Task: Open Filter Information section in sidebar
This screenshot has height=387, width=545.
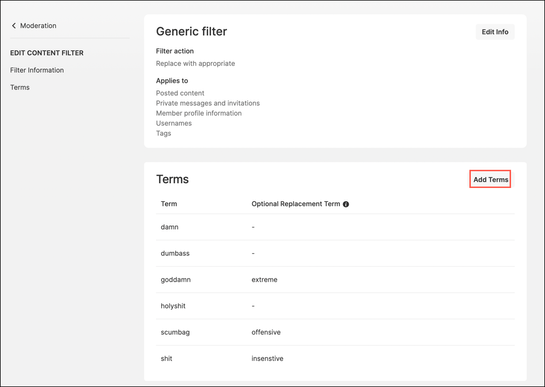Action: 37,70
